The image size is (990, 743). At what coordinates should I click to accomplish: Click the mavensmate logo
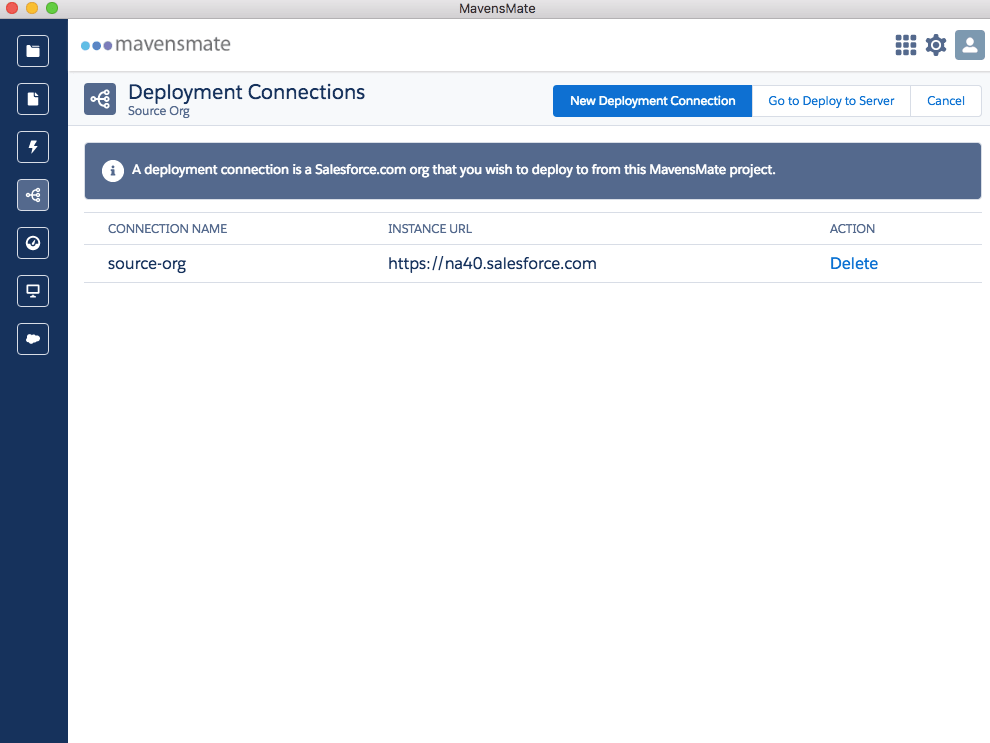156,45
